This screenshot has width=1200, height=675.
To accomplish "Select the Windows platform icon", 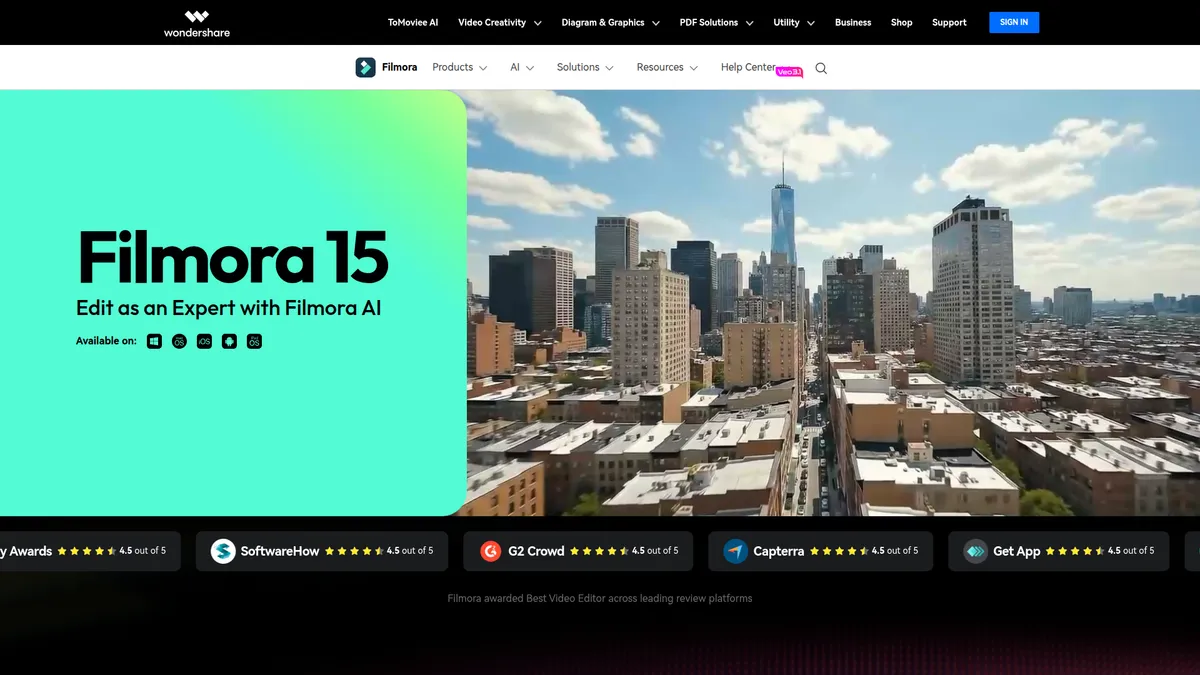I will [154, 341].
